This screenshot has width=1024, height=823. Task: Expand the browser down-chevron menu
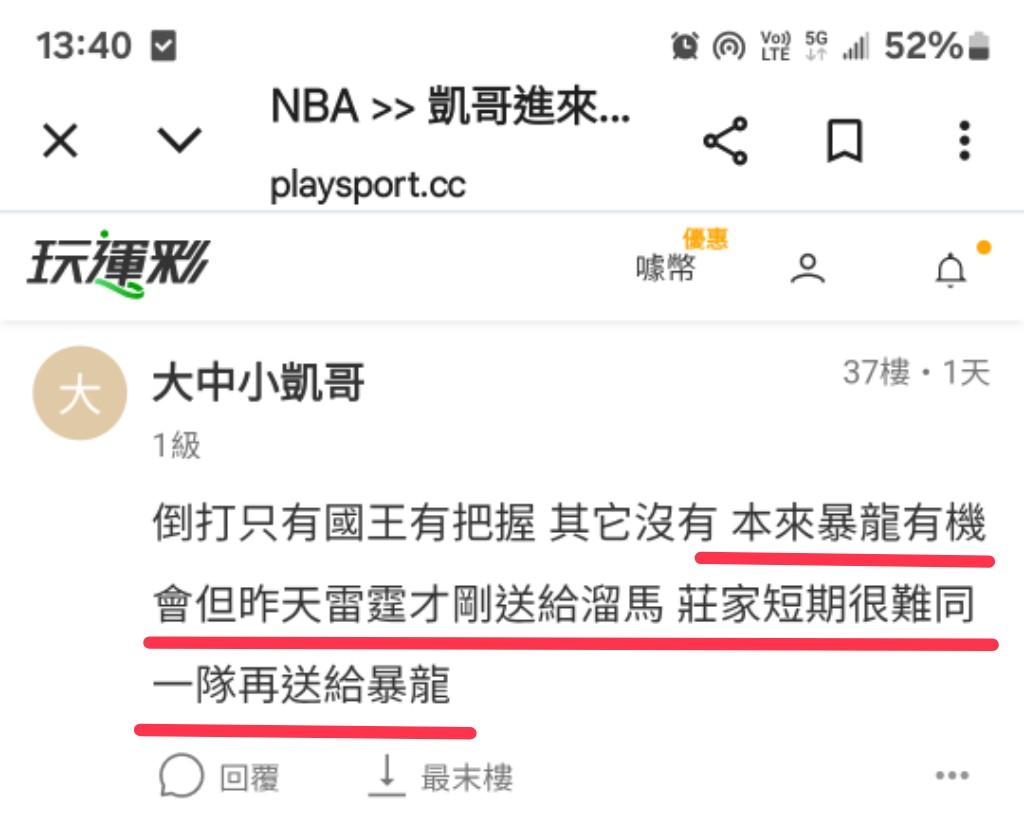[179, 140]
